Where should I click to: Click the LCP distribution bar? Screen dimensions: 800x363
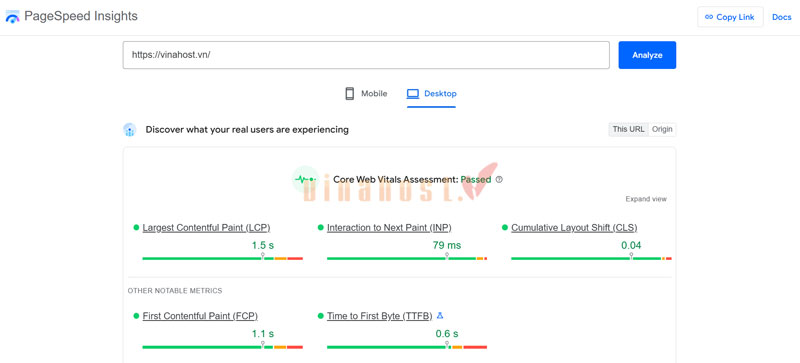click(x=222, y=259)
